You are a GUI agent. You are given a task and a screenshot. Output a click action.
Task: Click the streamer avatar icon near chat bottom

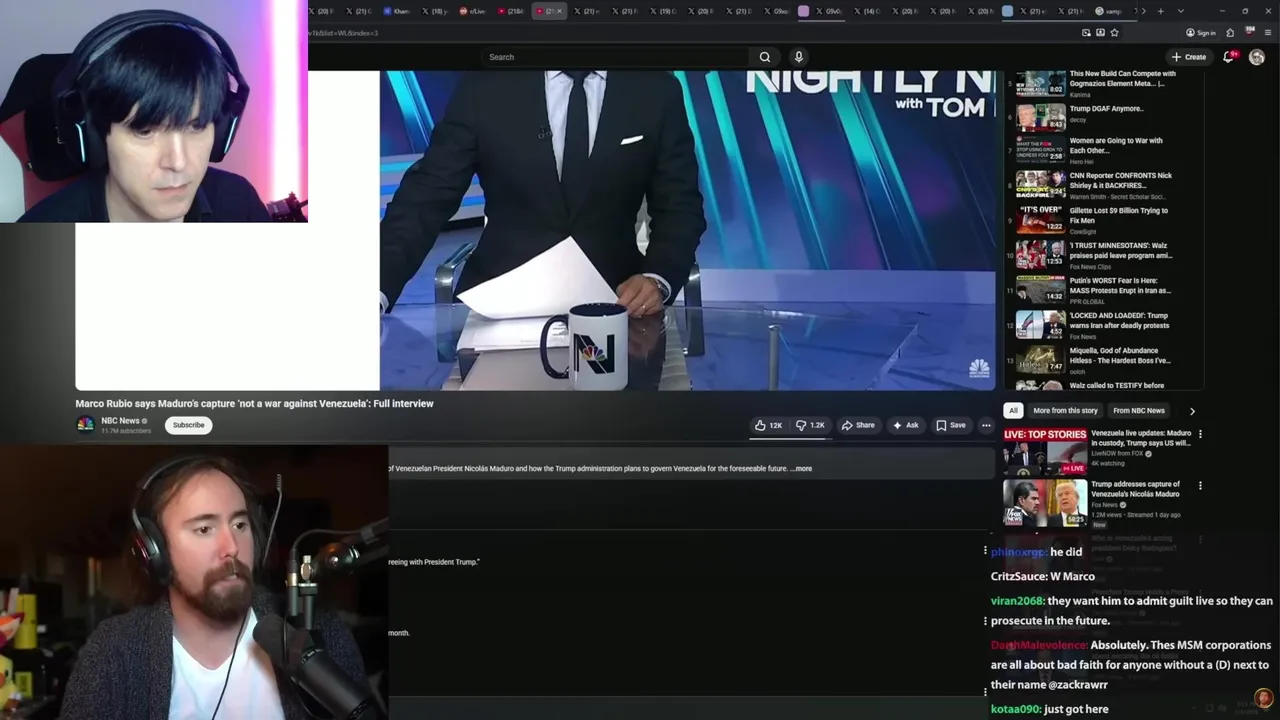(1263, 698)
